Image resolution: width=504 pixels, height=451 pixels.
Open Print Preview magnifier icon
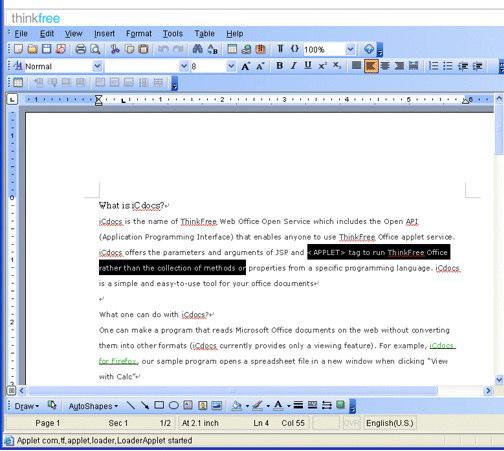point(95,49)
